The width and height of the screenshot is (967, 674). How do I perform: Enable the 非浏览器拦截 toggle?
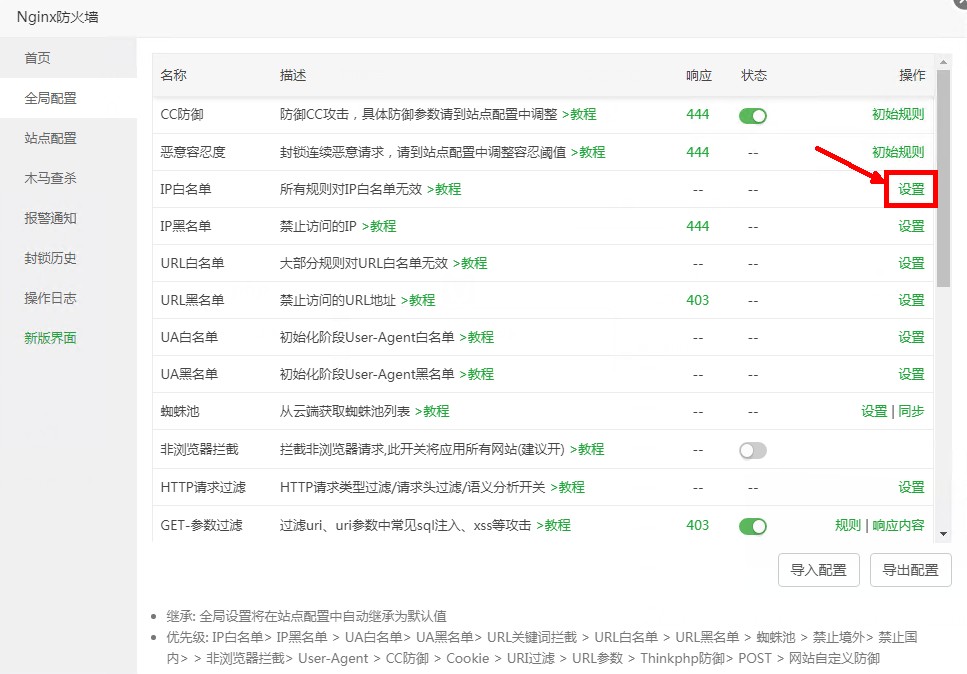coord(752,449)
